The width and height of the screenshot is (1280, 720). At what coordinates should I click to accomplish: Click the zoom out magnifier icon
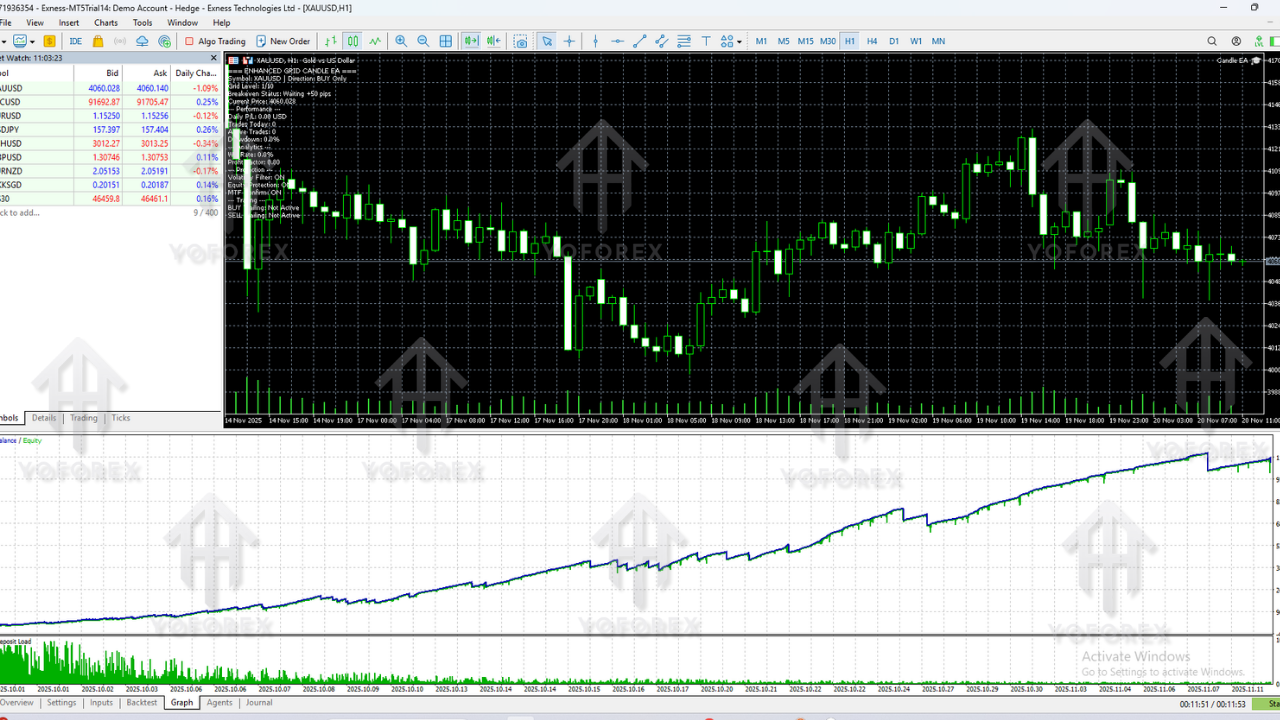click(x=423, y=41)
